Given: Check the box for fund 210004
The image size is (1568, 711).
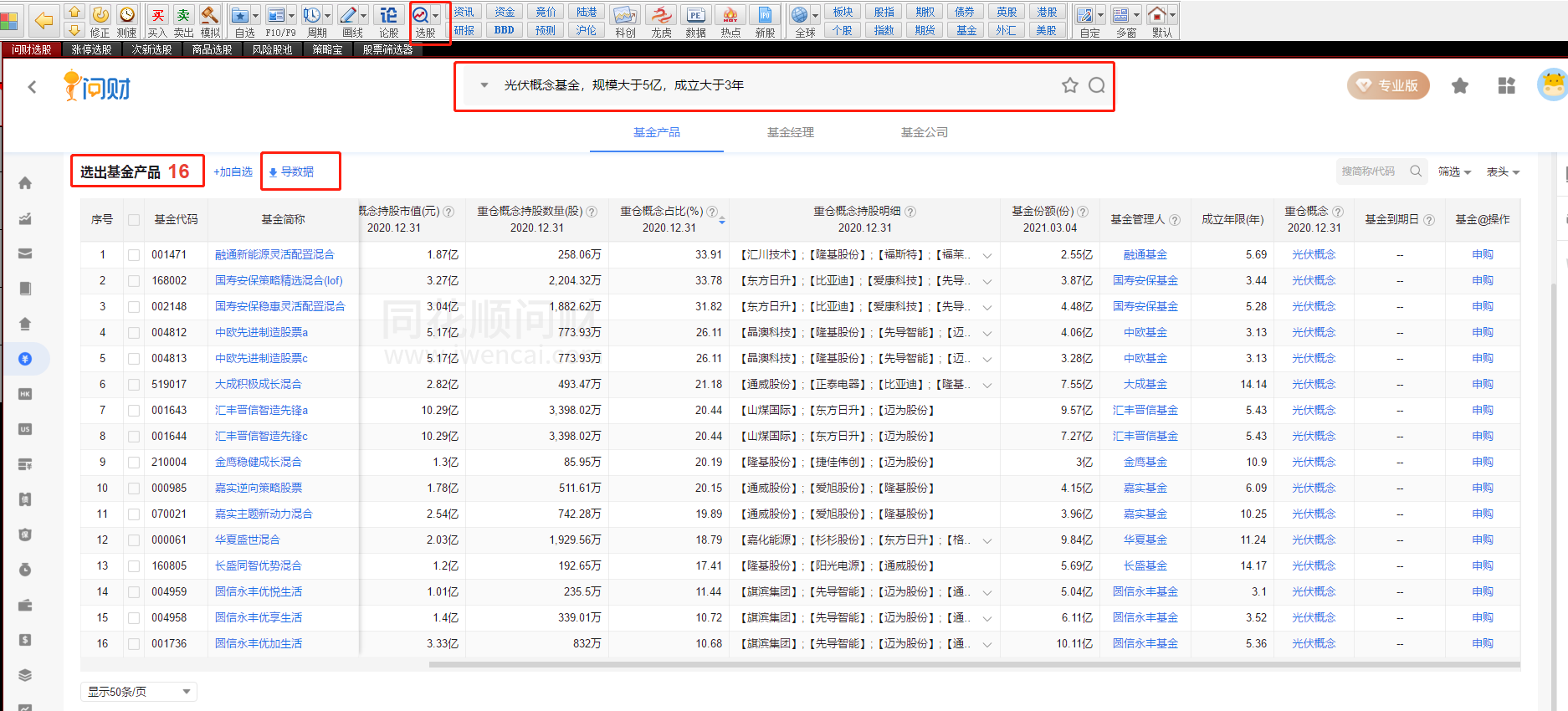Looking at the screenshot, I should pyautogui.click(x=134, y=463).
